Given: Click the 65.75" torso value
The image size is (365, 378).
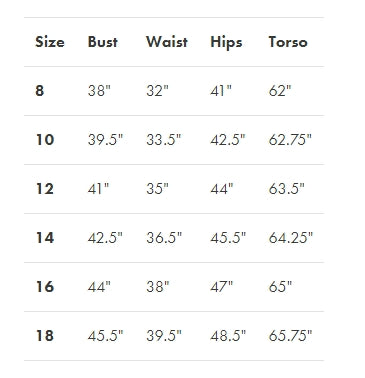Looking at the screenshot, I should pyautogui.click(x=291, y=336).
